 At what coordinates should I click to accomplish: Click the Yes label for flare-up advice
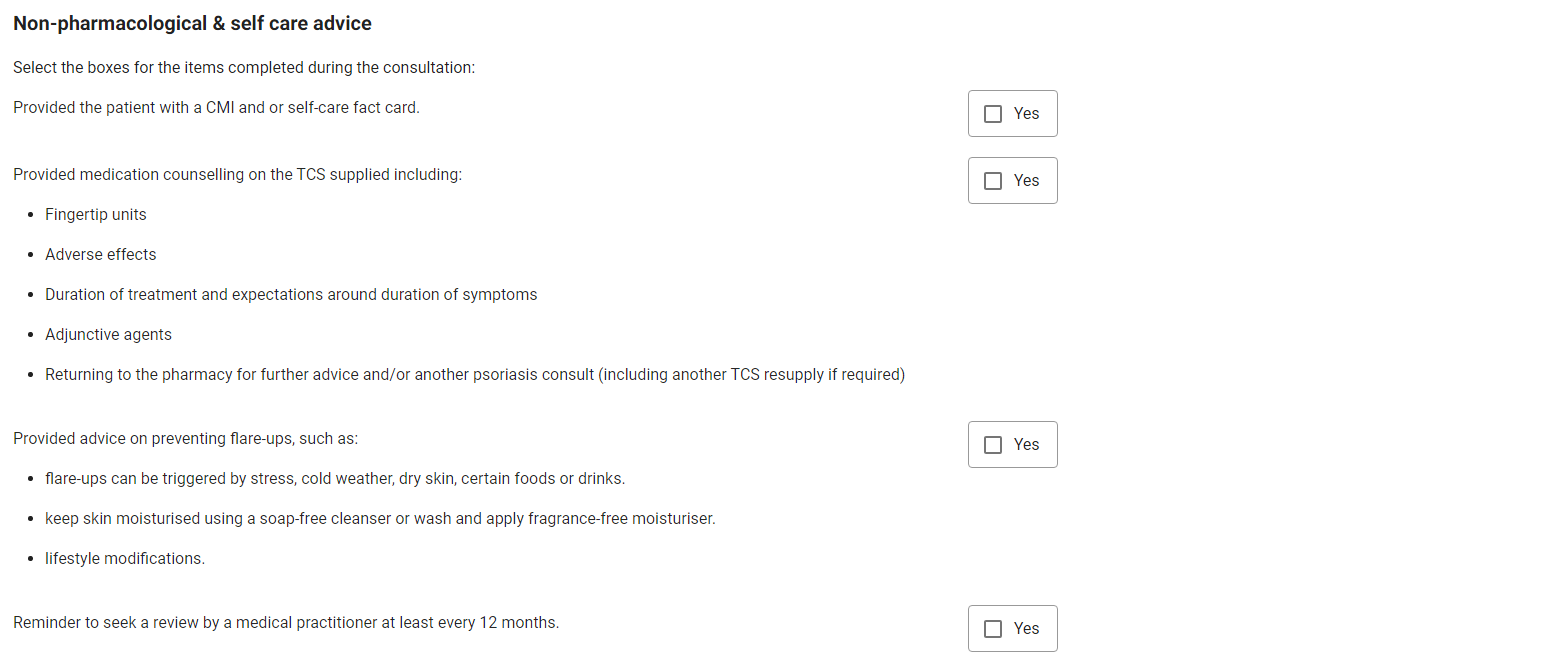pyautogui.click(x=1026, y=445)
